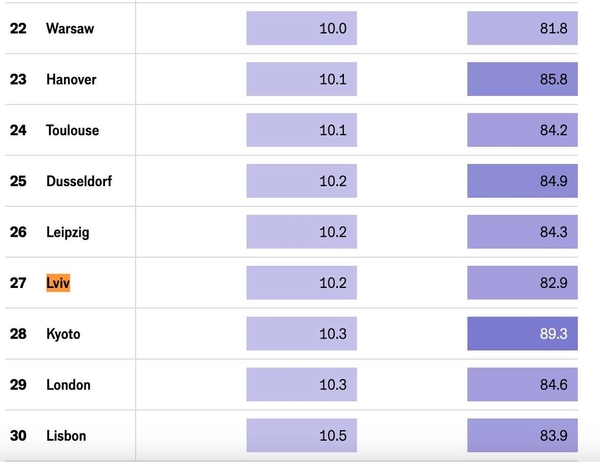The width and height of the screenshot is (600, 462).
Task: Select Dusseldorf's 84.9 value cell
Action: point(522,181)
